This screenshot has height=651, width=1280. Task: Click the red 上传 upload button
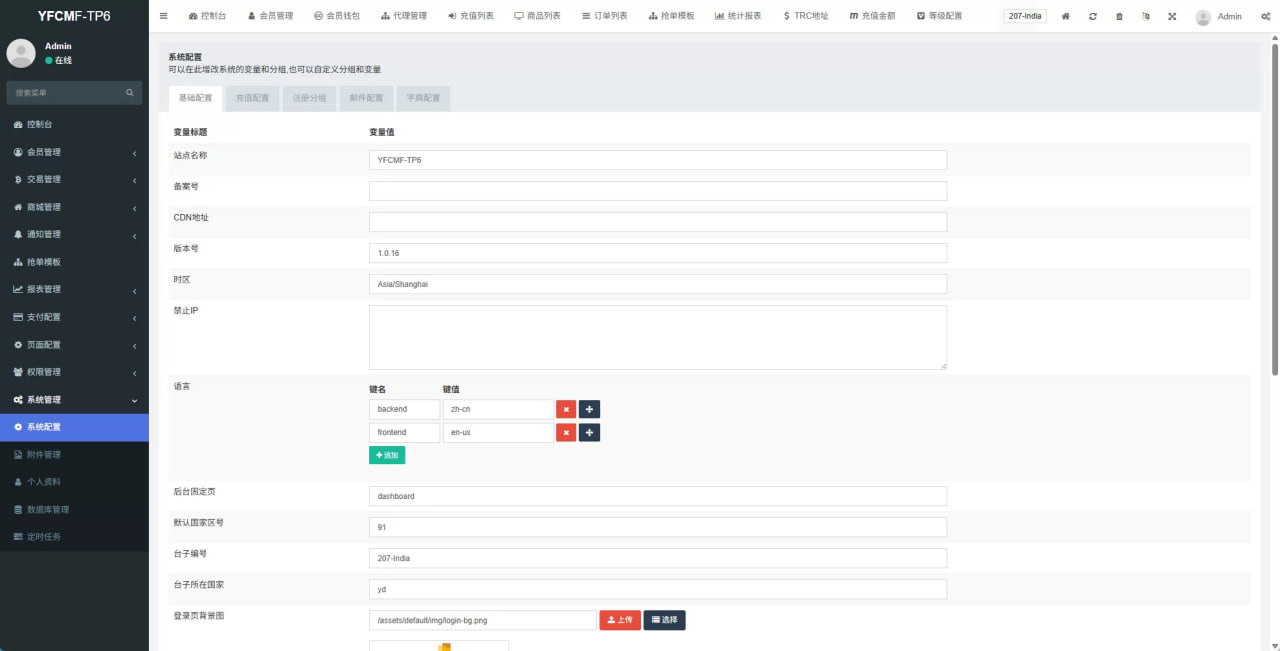click(x=619, y=620)
